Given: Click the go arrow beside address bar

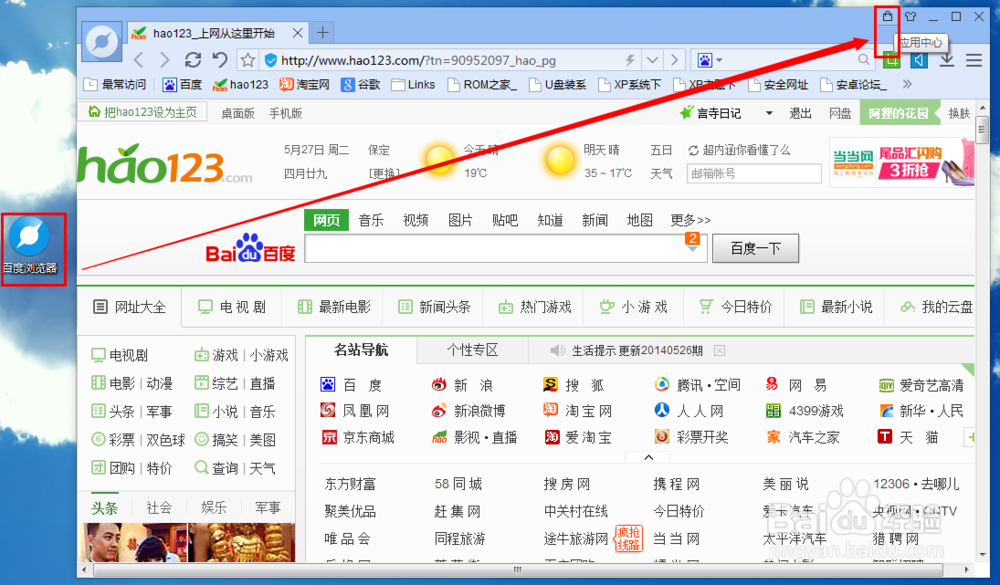Looking at the screenshot, I should (x=674, y=60).
